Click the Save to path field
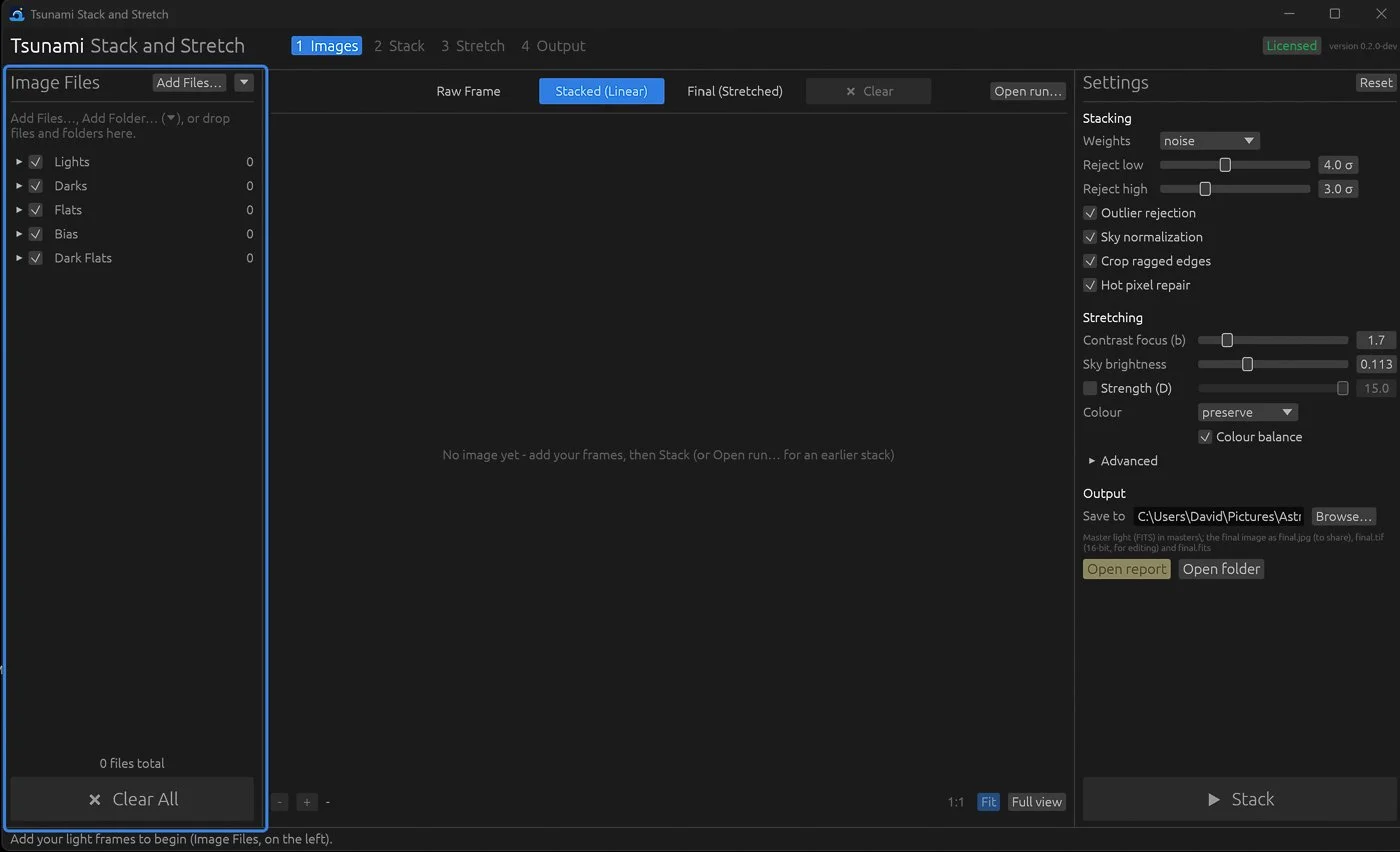Screen dimensions: 1400x852 click(1219, 517)
